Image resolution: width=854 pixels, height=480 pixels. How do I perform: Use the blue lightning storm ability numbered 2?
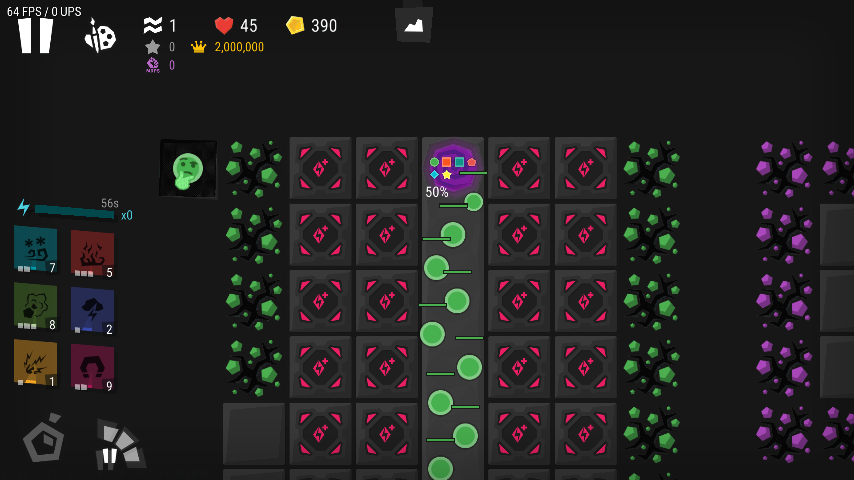(x=92, y=311)
